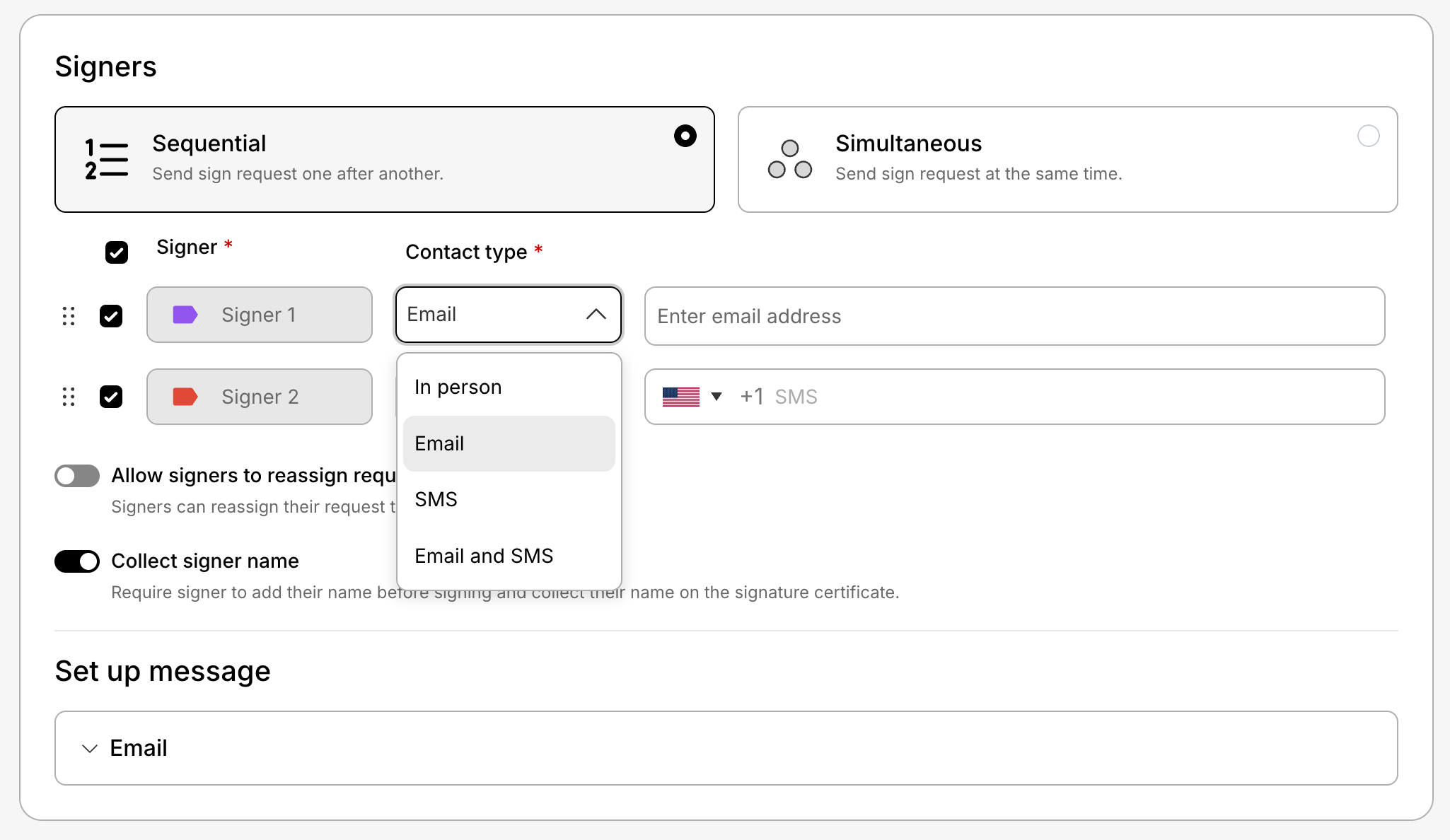Choose Email and SMS option

point(484,556)
